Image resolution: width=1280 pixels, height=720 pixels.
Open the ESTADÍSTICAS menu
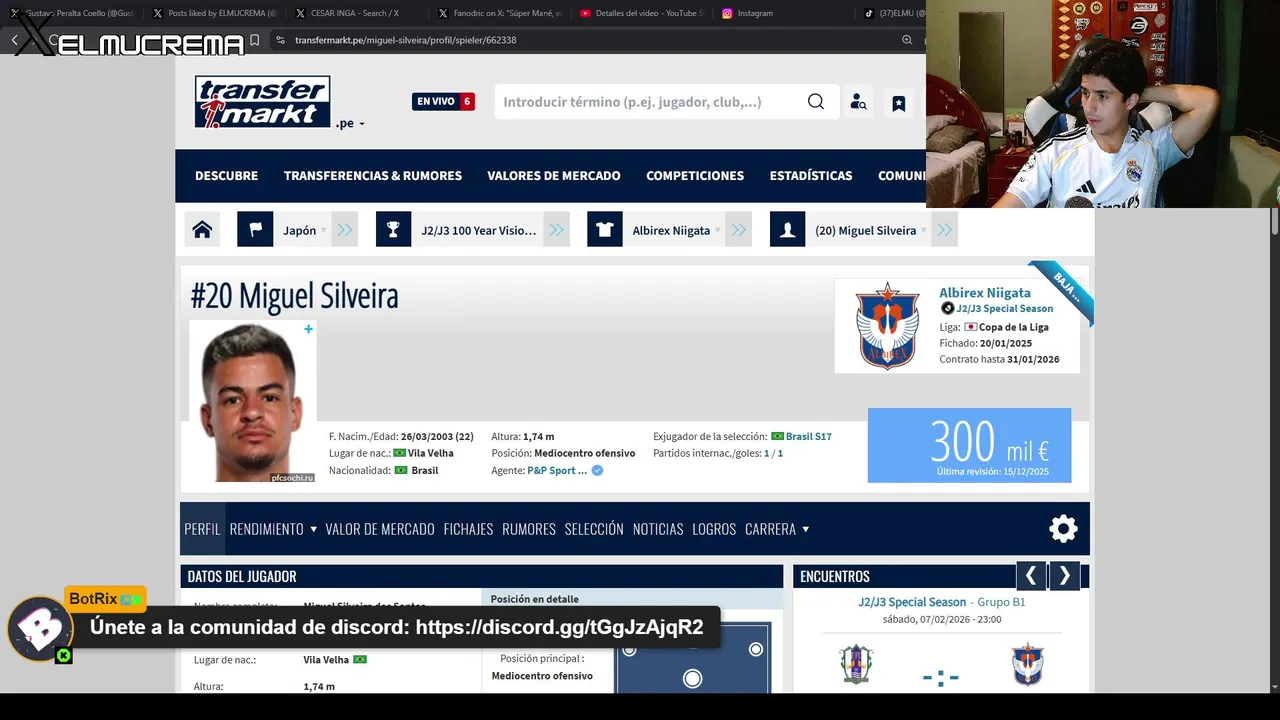(x=811, y=175)
